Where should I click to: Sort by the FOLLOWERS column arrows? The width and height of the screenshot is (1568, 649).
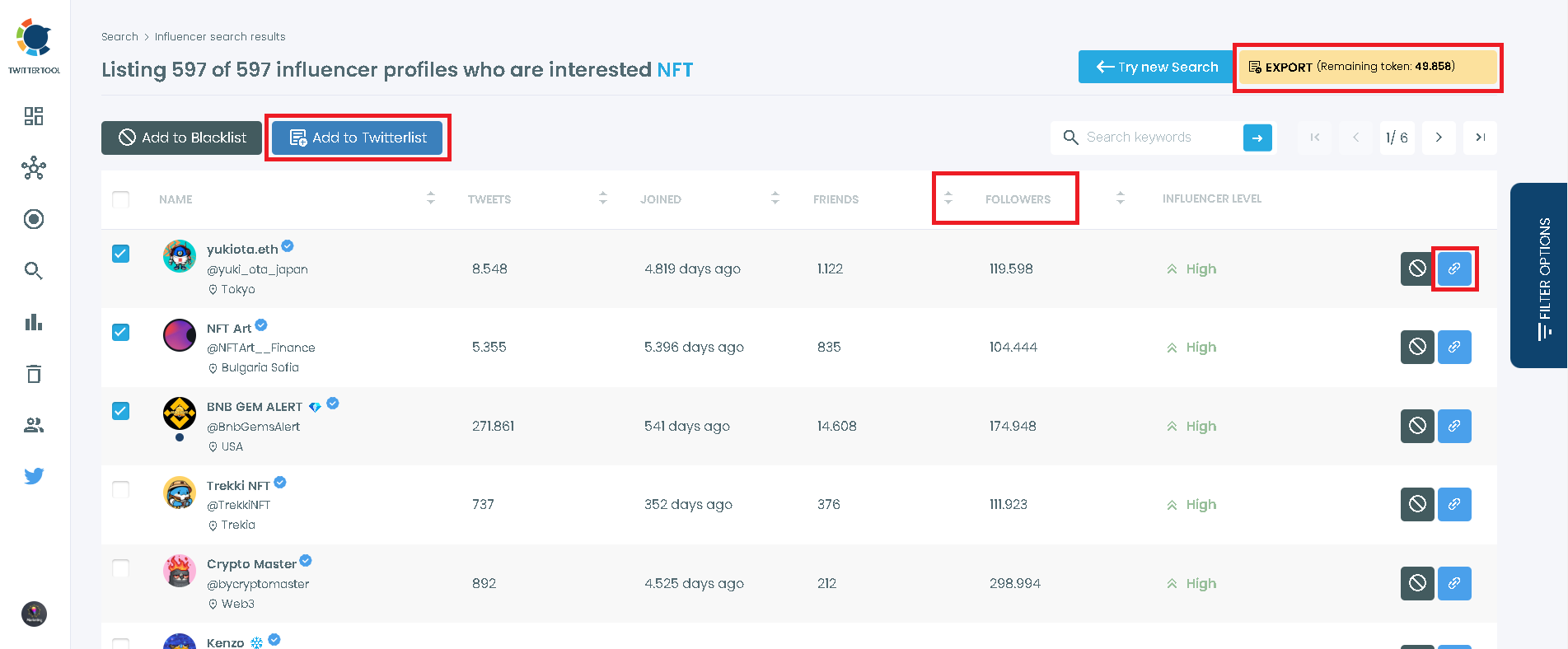pyautogui.click(x=1121, y=198)
